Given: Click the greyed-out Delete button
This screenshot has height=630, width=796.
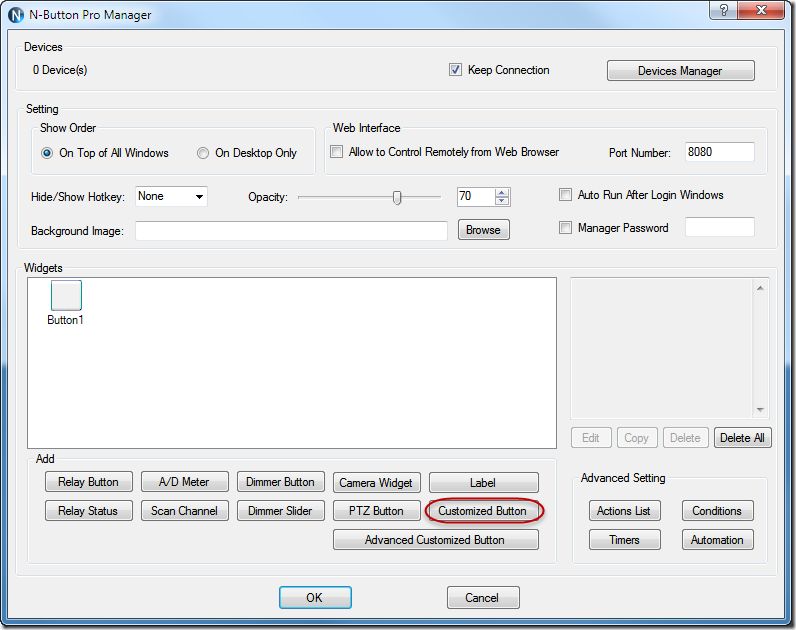Looking at the screenshot, I should point(685,438).
